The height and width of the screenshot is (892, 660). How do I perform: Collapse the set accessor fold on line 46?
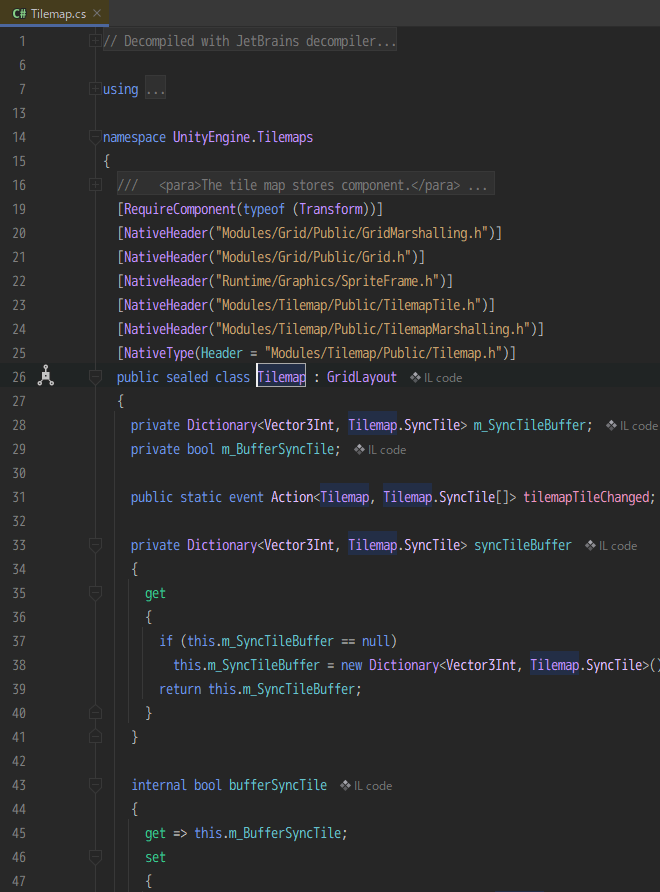point(95,857)
